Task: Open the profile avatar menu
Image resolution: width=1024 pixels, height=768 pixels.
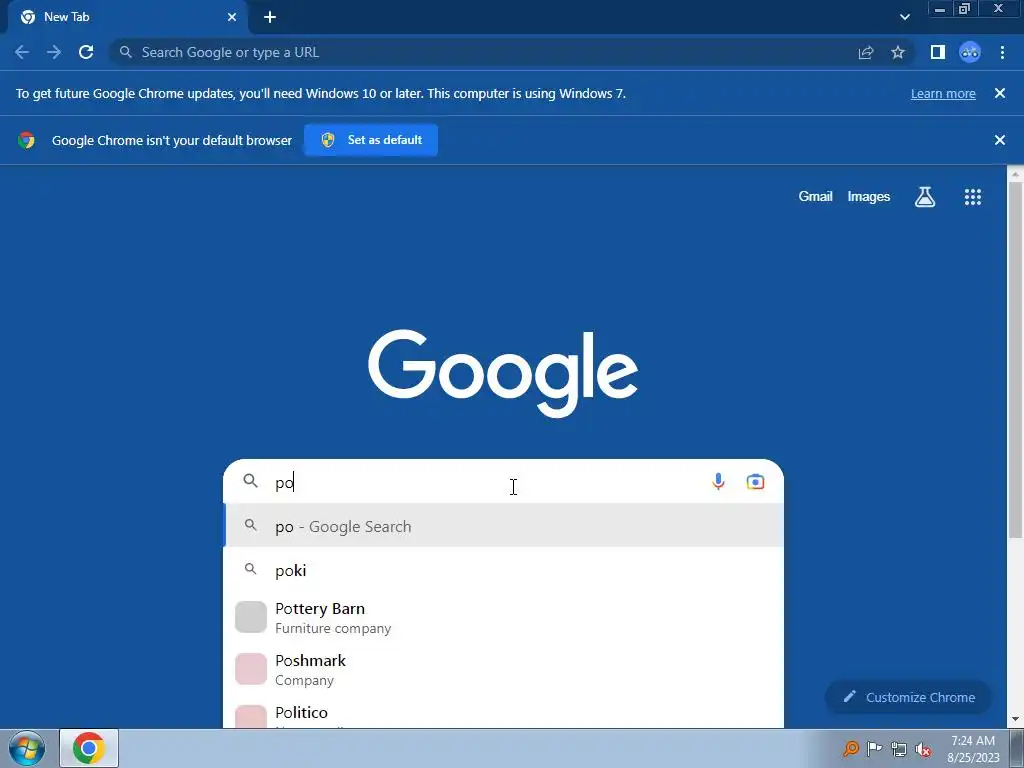Action: [x=970, y=52]
